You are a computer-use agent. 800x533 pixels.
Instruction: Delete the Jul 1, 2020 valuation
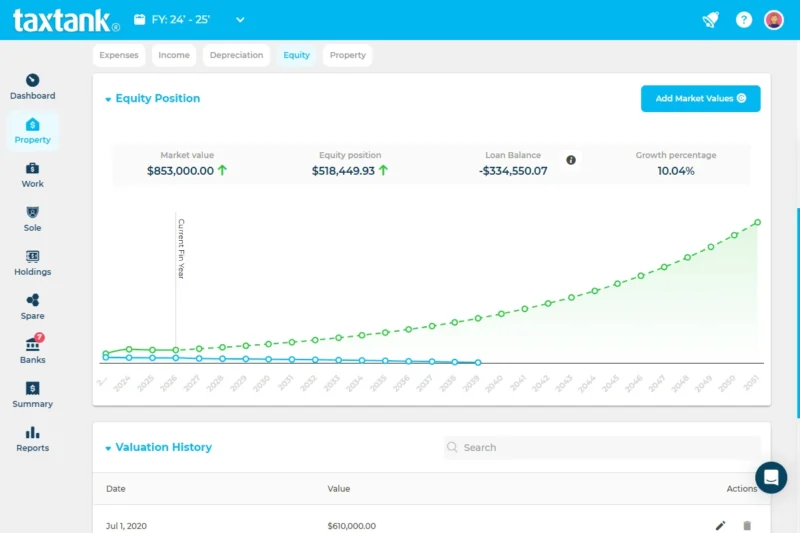coord(746,525)
